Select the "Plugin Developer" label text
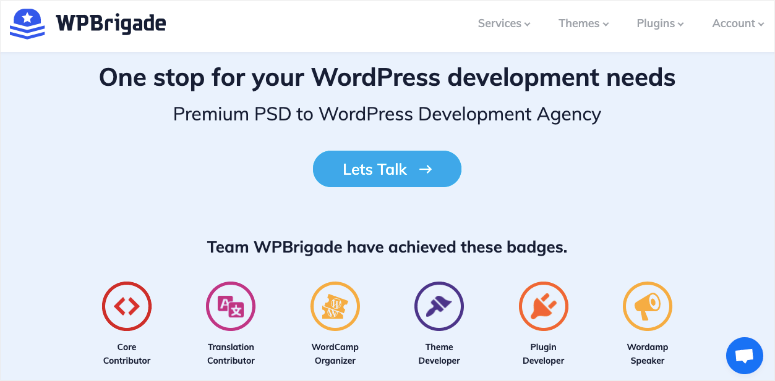Viewport: 775px width, 381px height. click(x=543, y=354)
